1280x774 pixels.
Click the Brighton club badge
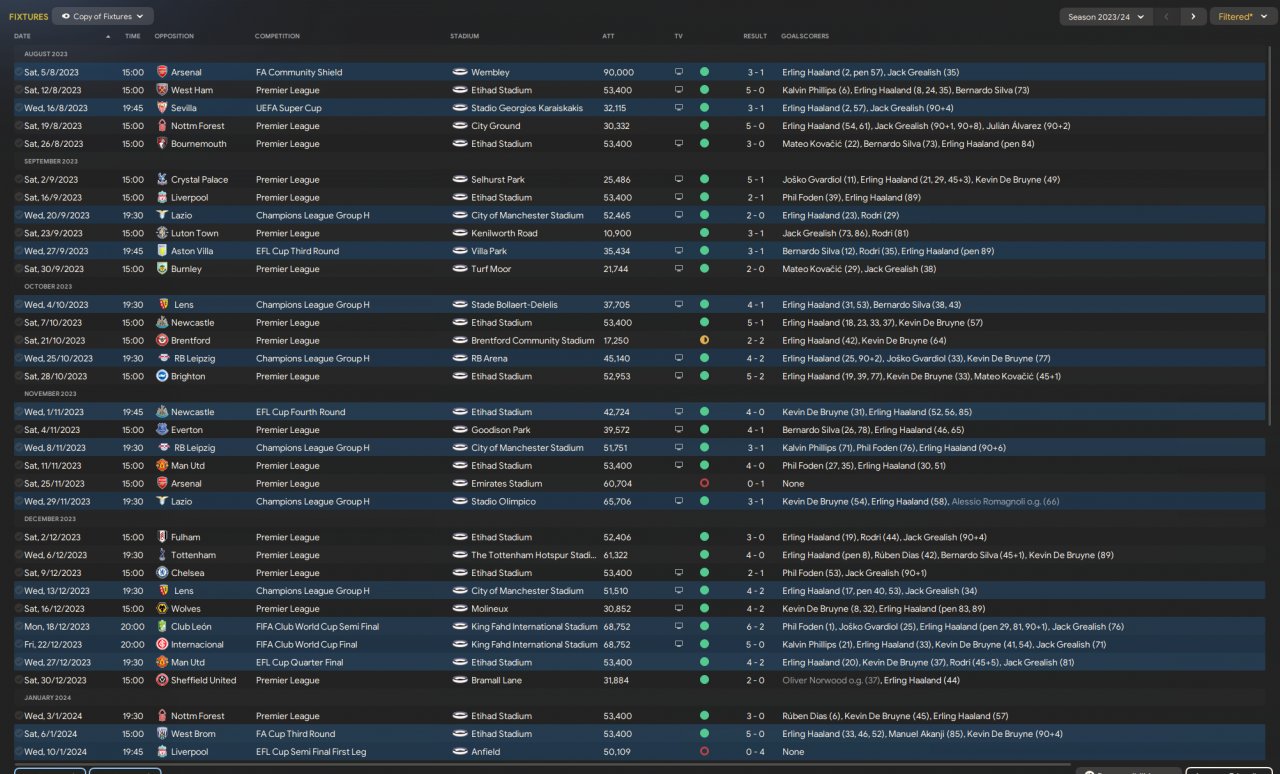point(162,377)
